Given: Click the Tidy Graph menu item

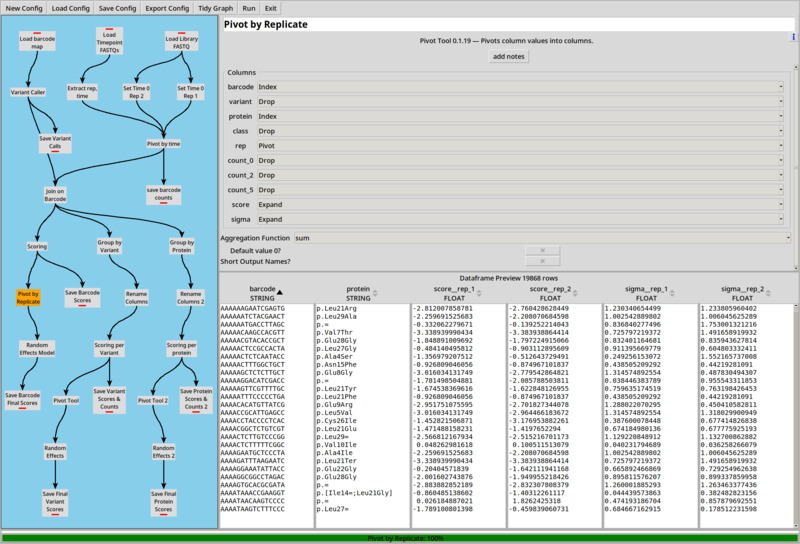Looking at the screenshot, I should [x=215, y=8].
